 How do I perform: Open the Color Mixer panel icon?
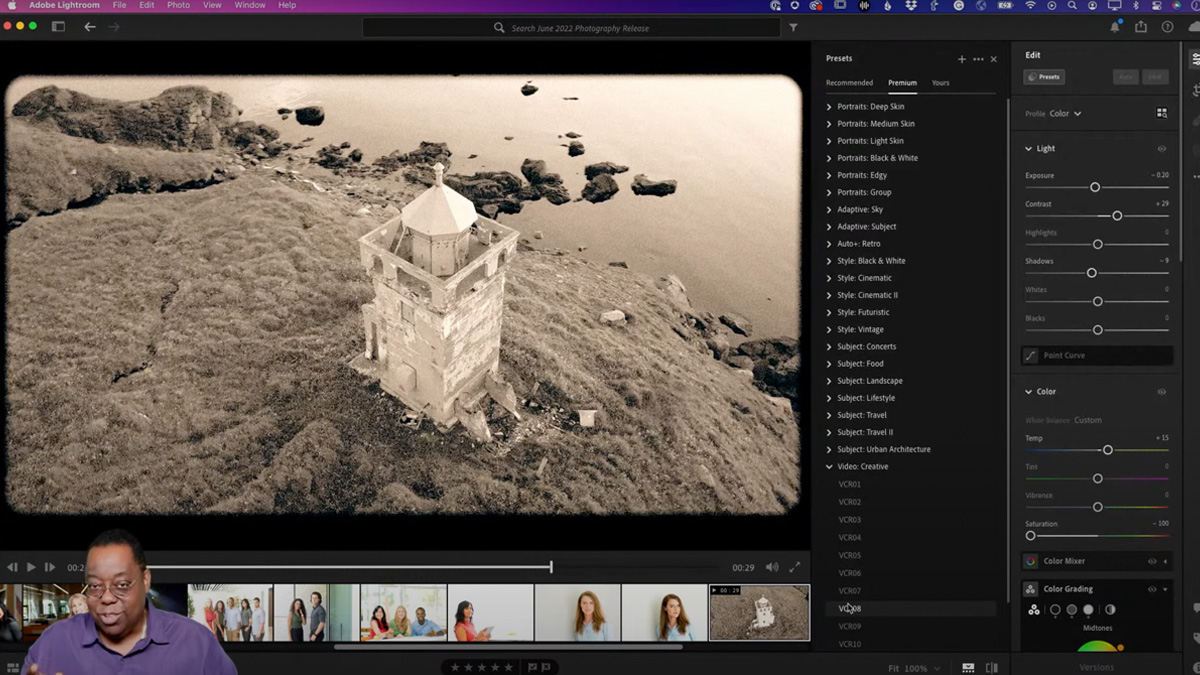1030,561
